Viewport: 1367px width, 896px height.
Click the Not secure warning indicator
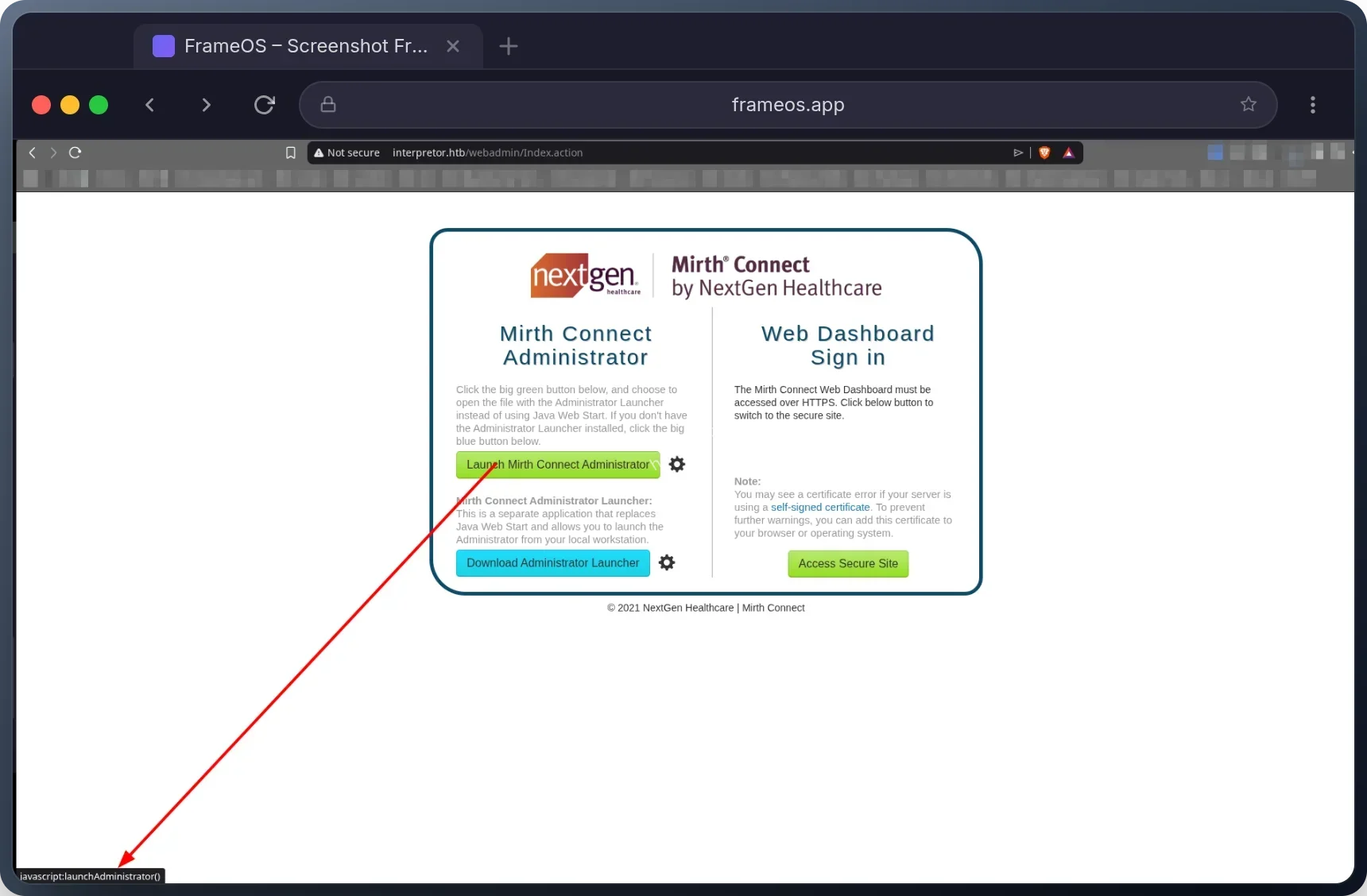(x=347, y=153)
